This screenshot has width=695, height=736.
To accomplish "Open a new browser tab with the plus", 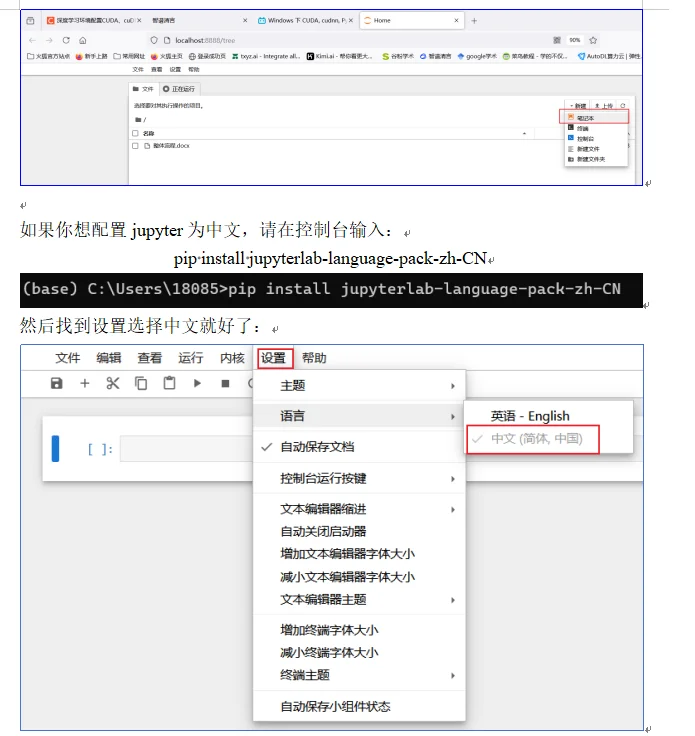I will point(474,21).
